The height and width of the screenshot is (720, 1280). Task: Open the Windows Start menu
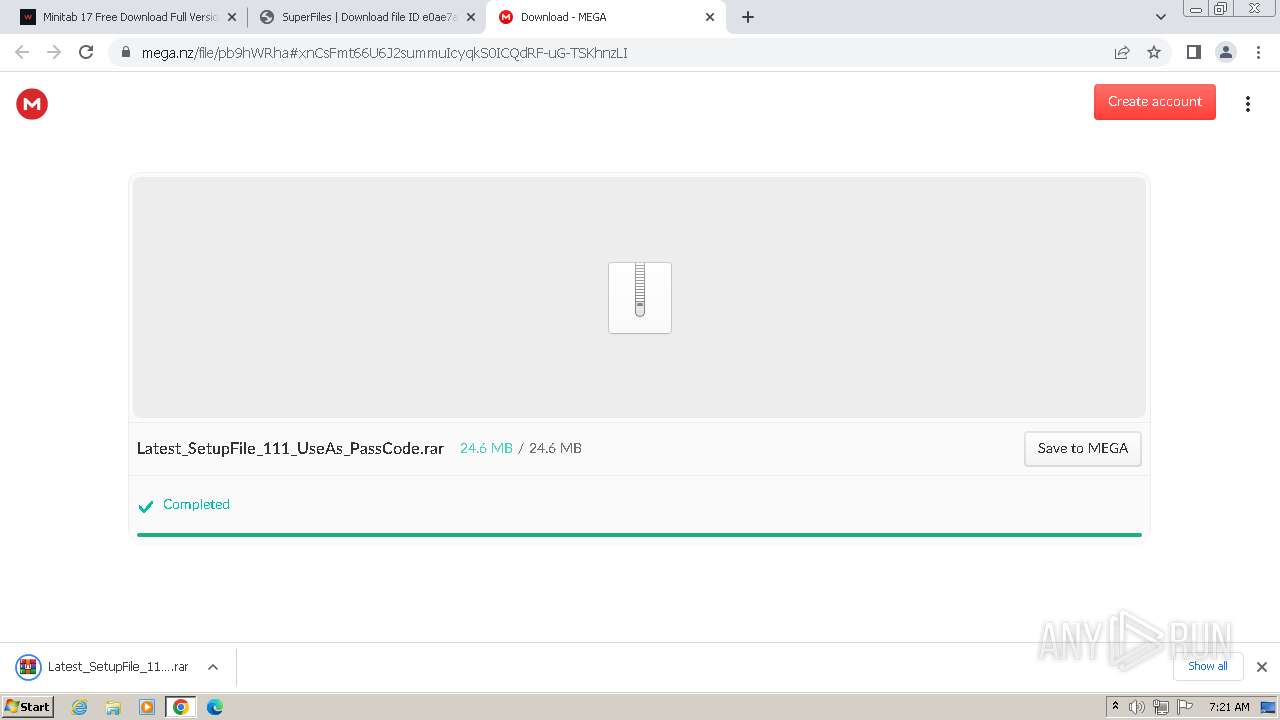27,706
